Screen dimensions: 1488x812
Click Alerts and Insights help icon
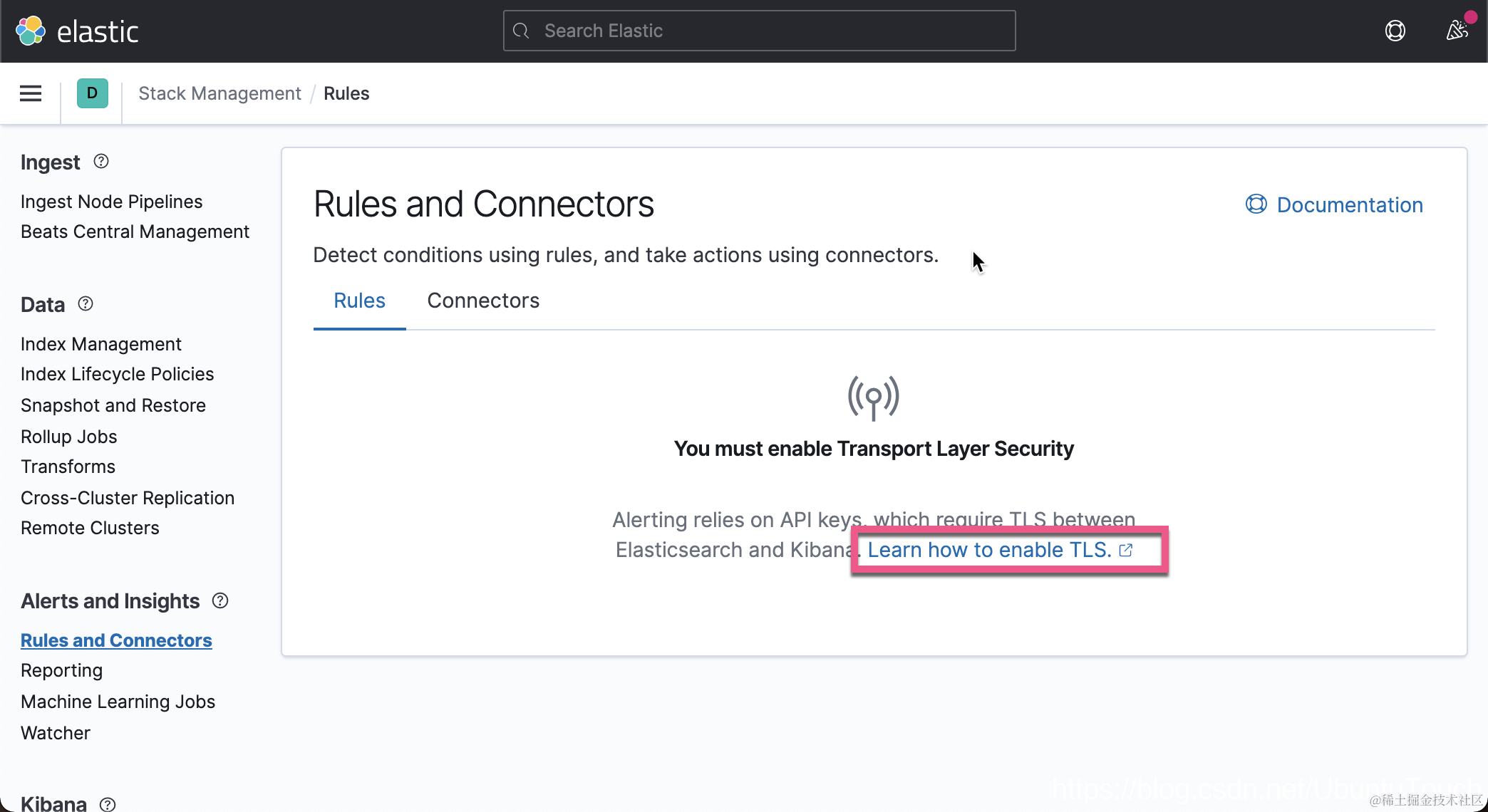220,600
